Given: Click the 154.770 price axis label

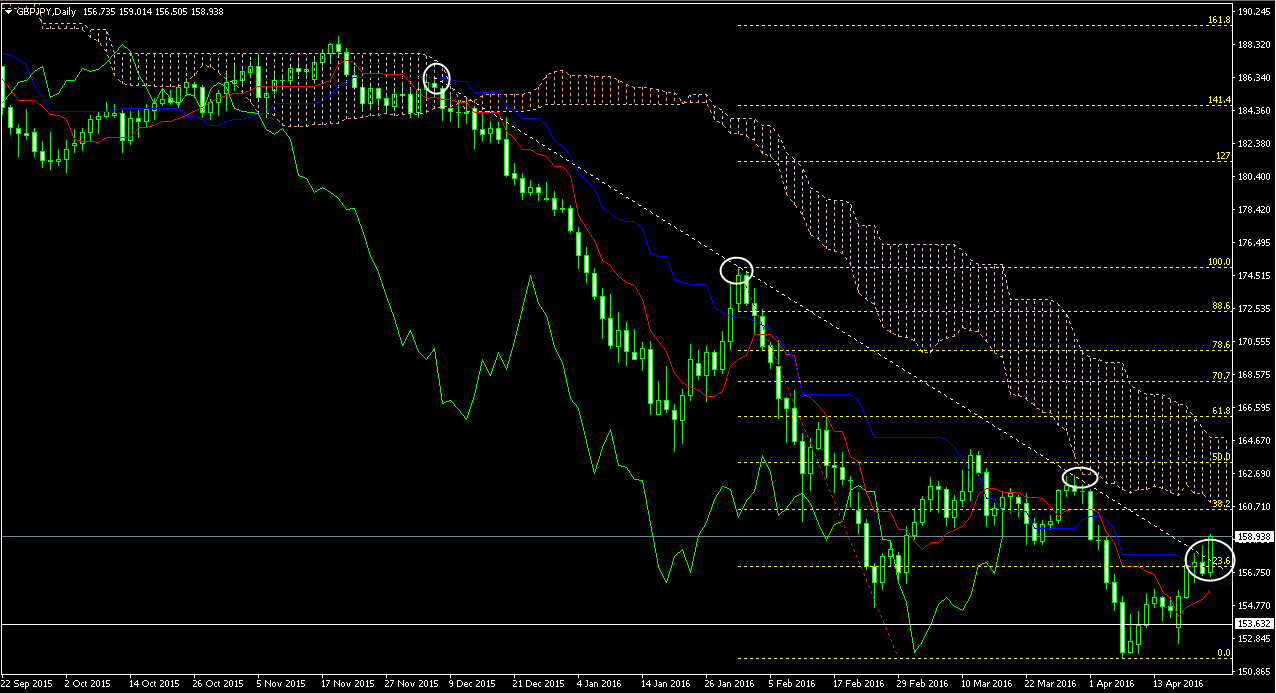Looking at the screenshot, I should coord(1254,606).
